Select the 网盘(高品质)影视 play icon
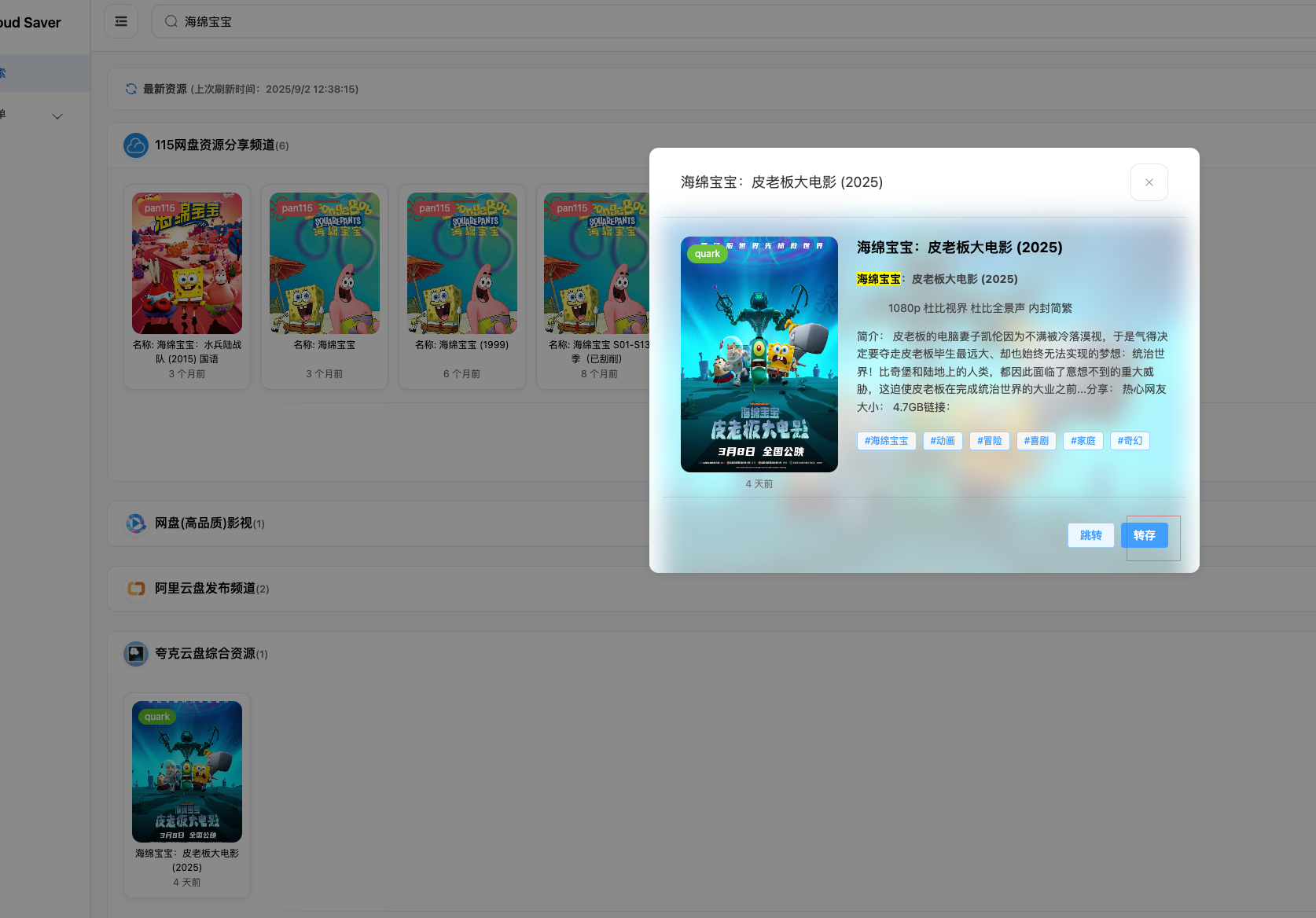Screen dimensions: 1316x918 (135, 523)
